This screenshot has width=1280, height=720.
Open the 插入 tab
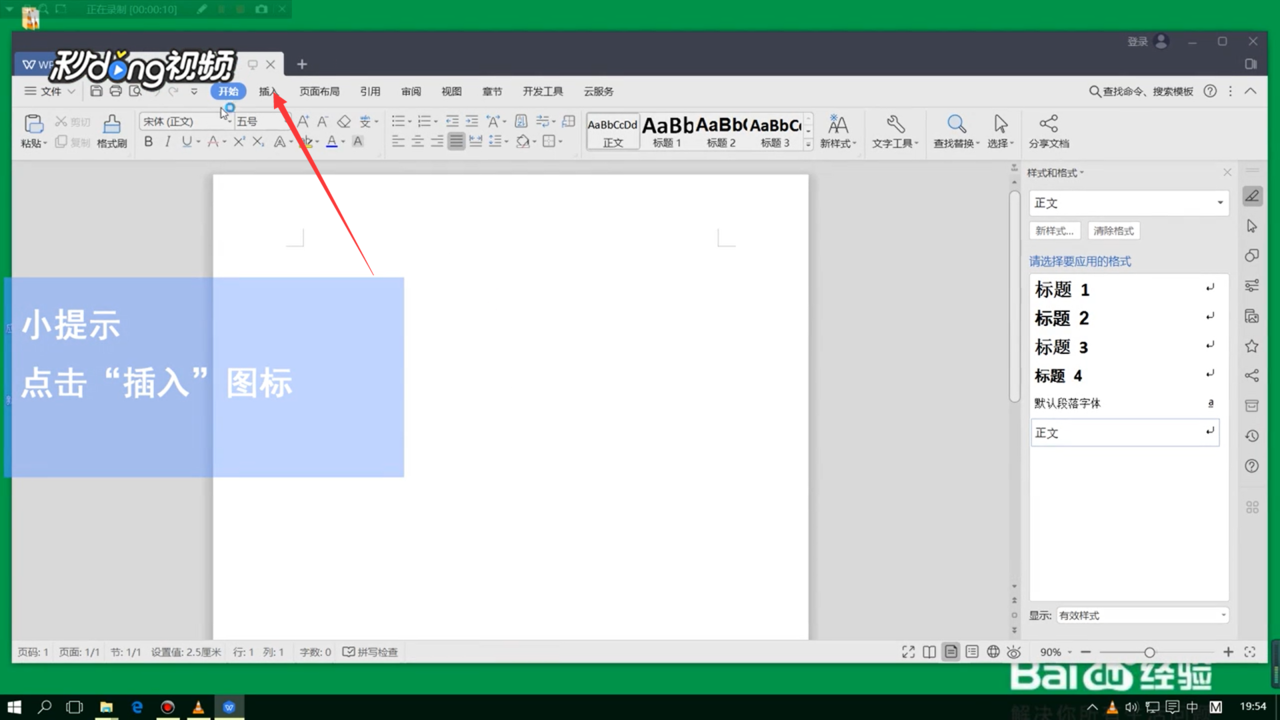[x=268, y=91]
